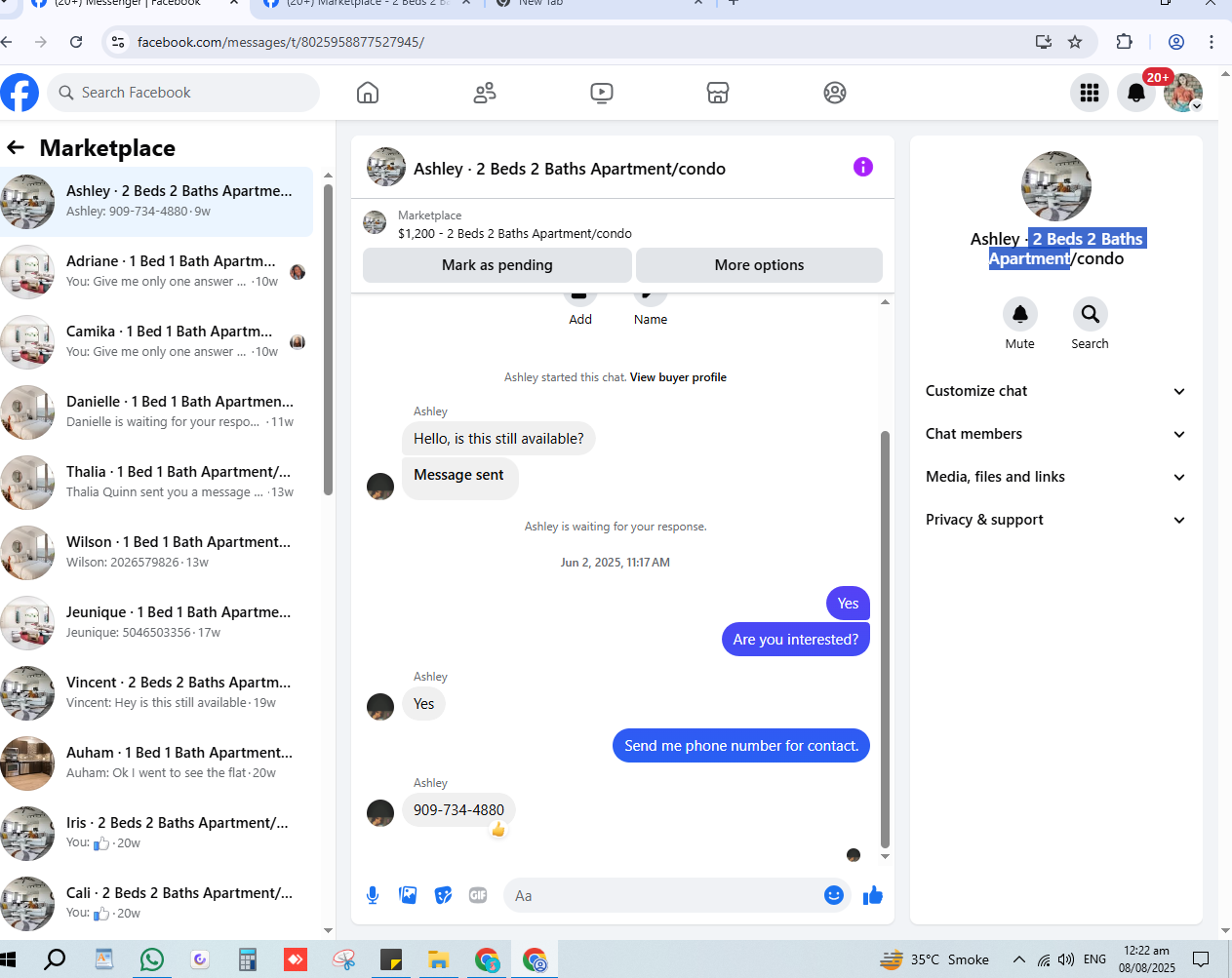The image size is (1232, 978).
Task: Open Camika's conversation in the list
Action: [x=158, y=342]
